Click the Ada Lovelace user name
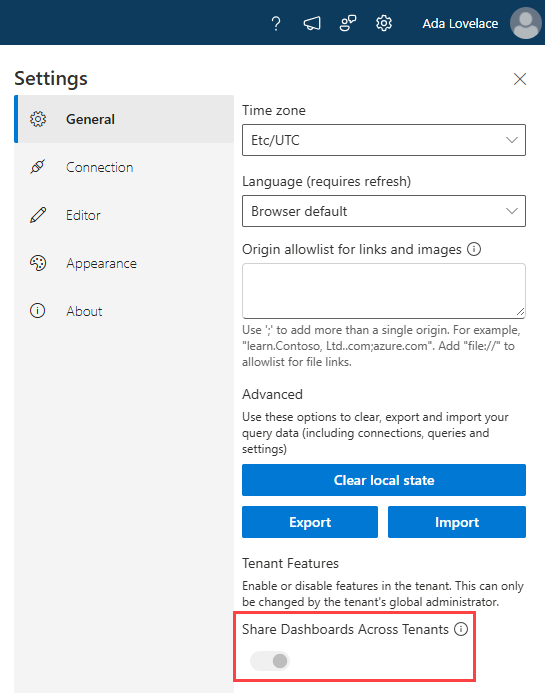The image size is (545, 693). click(x=460, y=23)
